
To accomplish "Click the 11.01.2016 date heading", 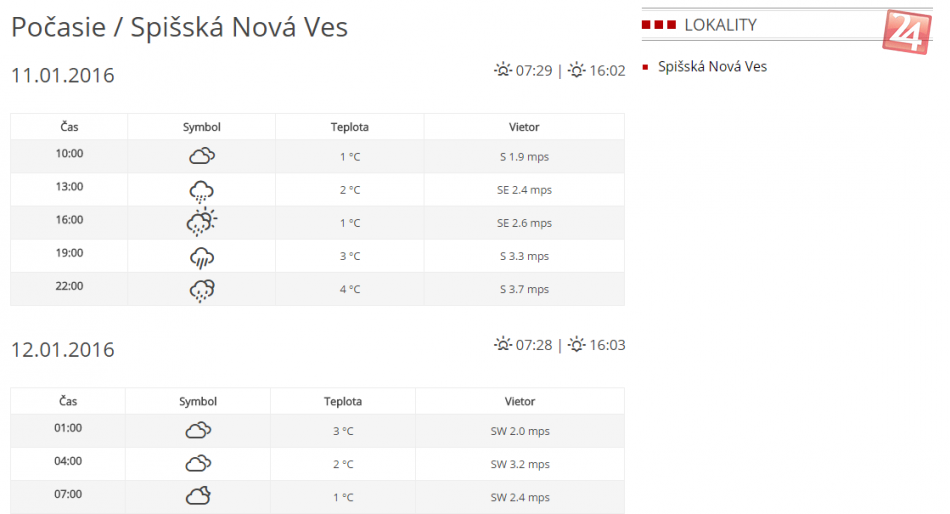I will coord(63,75).
